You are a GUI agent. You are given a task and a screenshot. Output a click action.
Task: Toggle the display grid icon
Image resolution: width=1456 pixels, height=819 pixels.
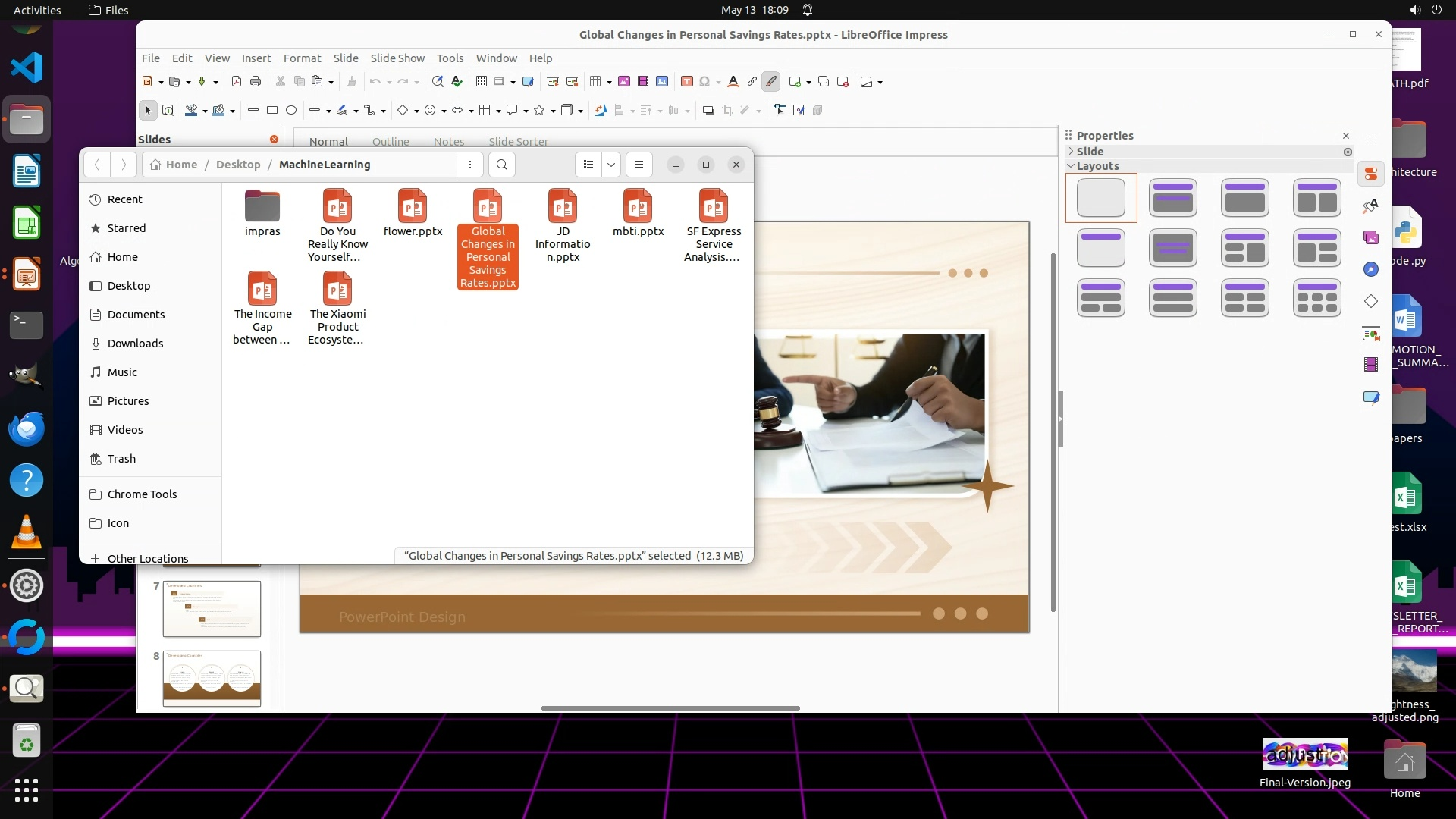(x=481, y=82)
